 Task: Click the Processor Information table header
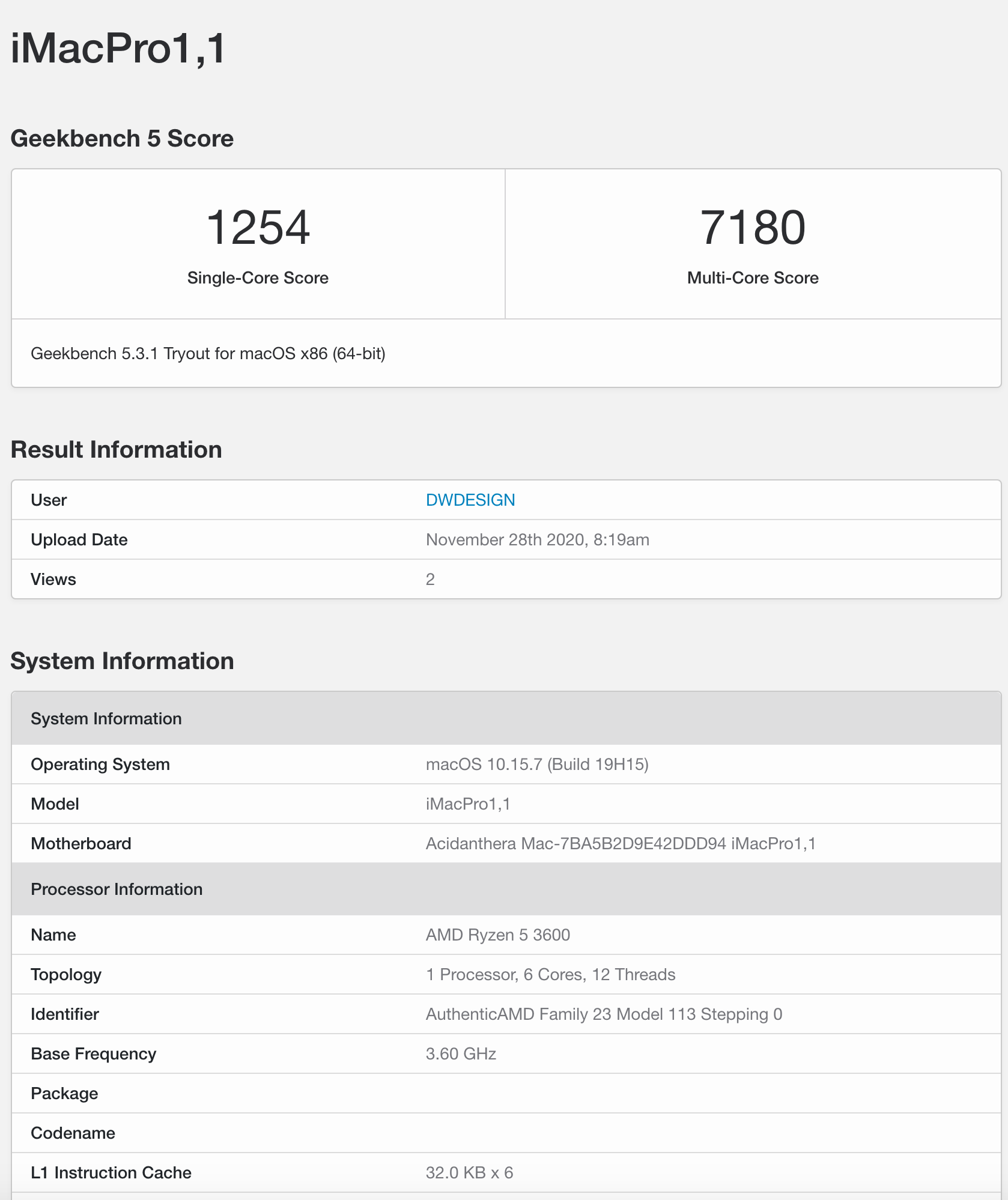[506, 889]
